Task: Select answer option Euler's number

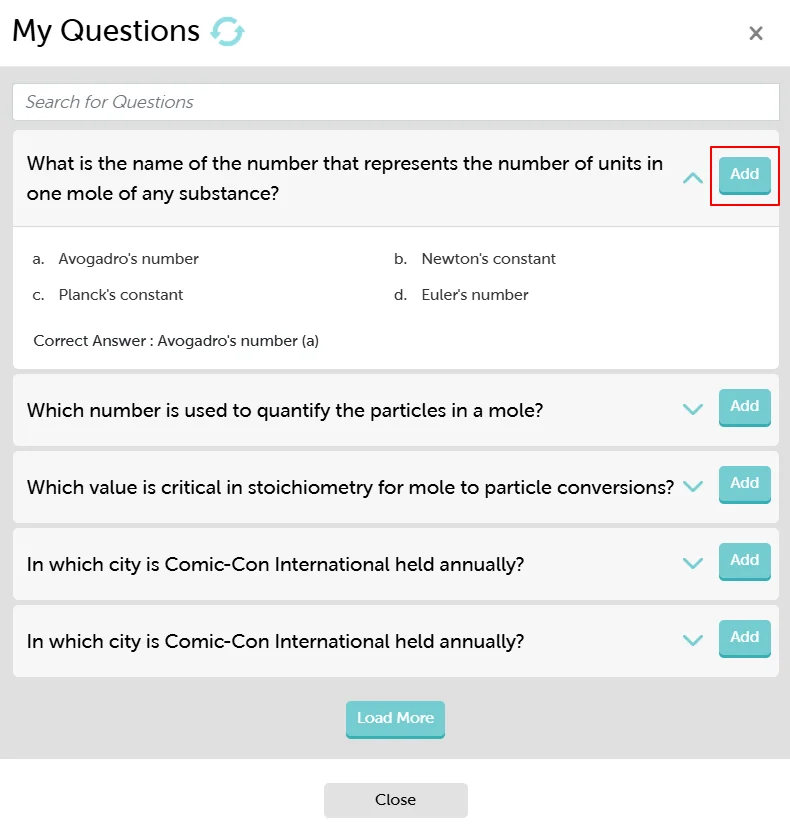Action: click(x=474, y=294)
